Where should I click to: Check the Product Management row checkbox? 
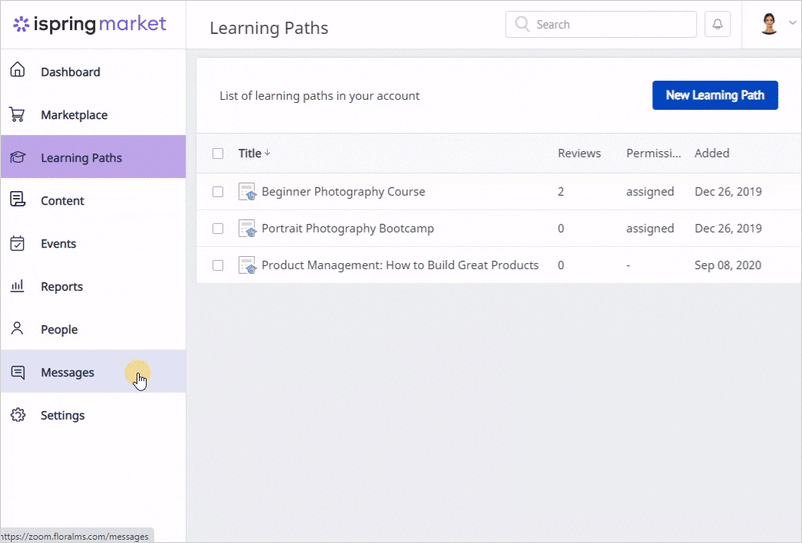218,265
